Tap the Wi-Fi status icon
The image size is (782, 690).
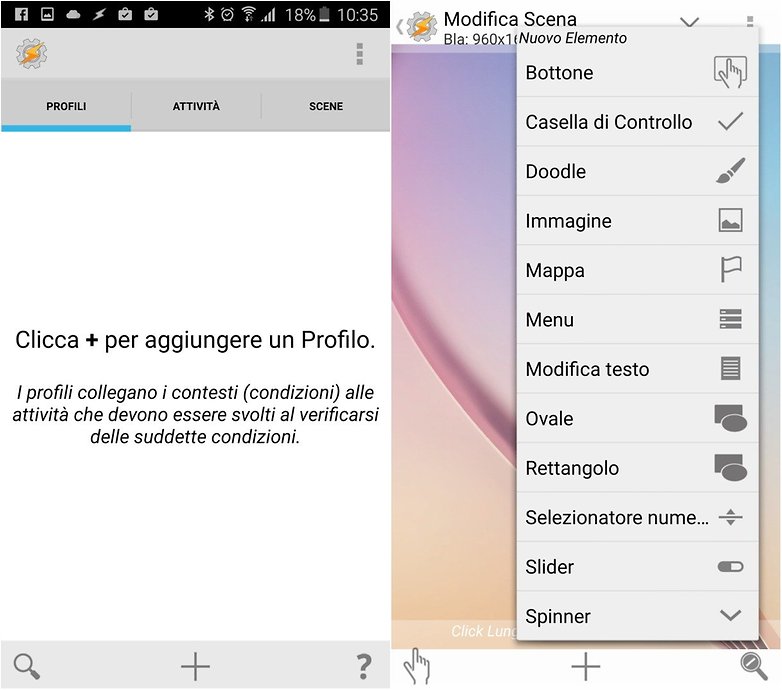248,14
